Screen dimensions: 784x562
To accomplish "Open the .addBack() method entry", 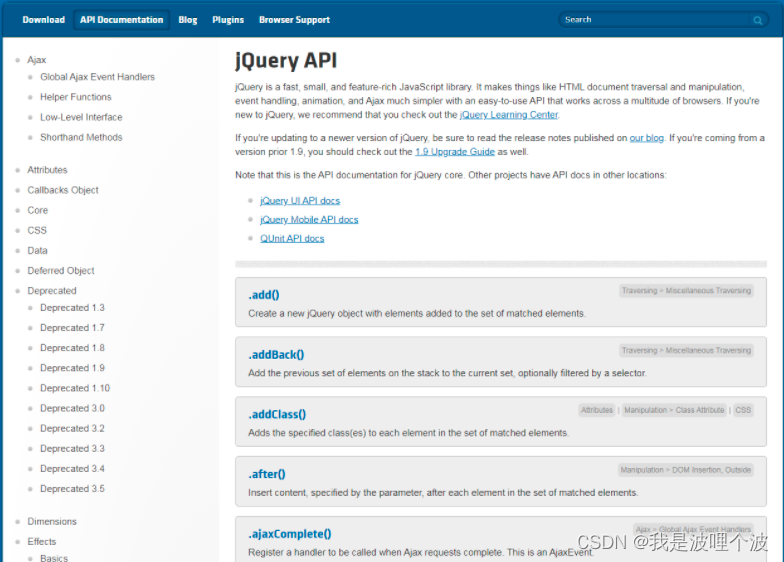I will tap(276, 354).
